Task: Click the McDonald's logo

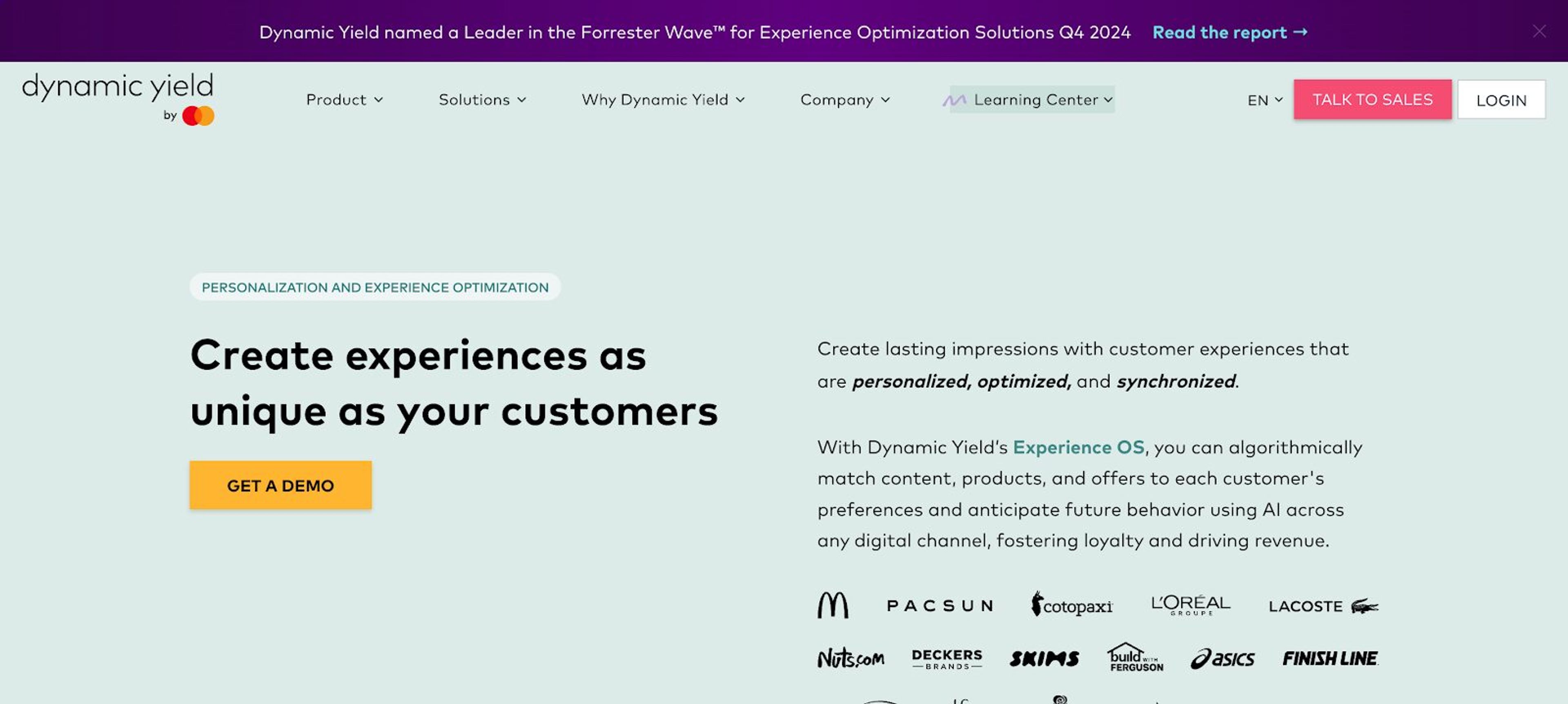Action: [834, 606]
